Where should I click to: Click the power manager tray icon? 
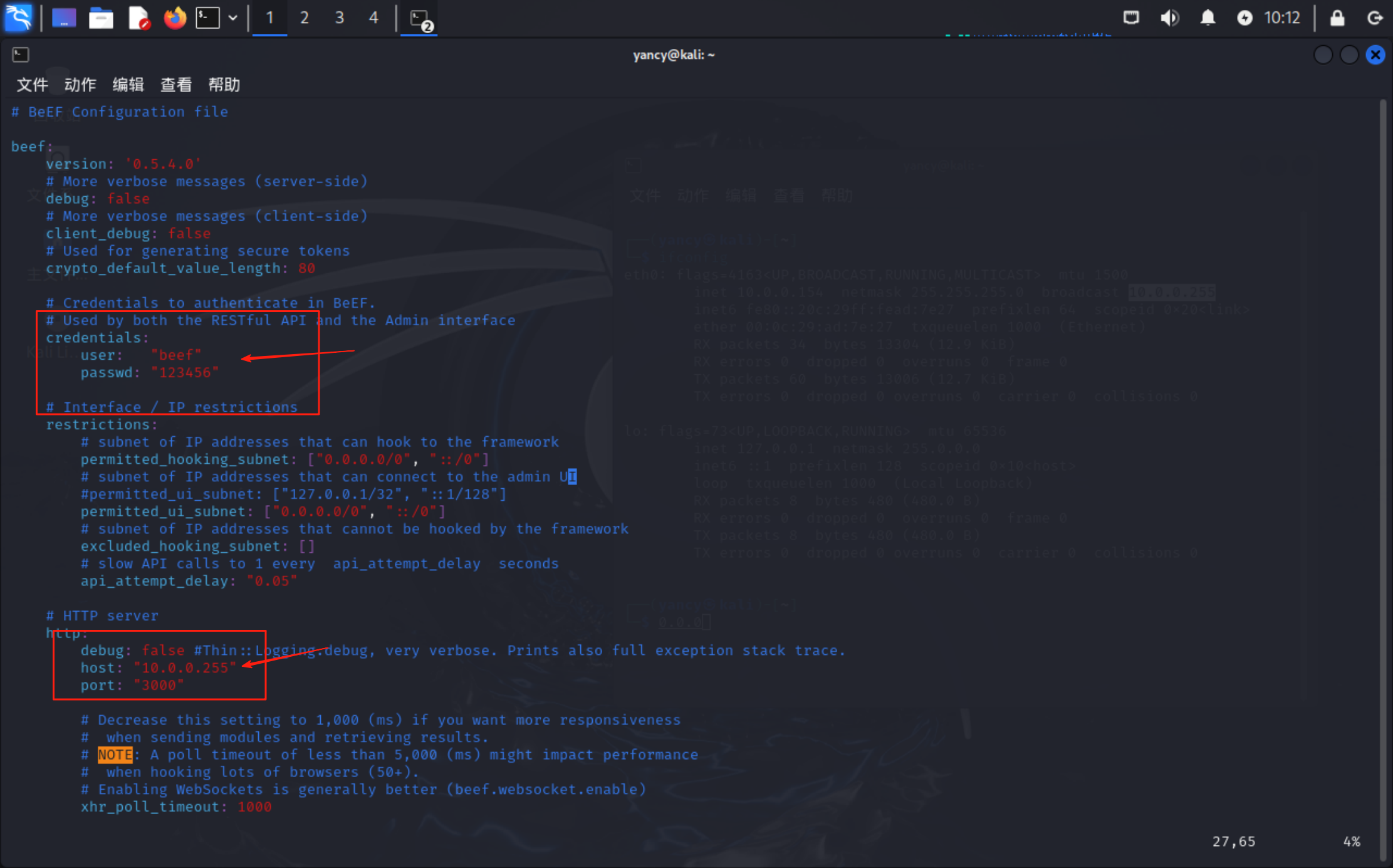[1244, 18]
